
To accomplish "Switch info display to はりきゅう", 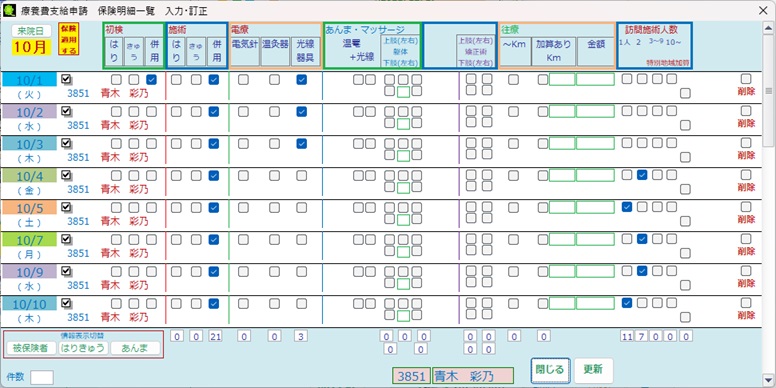I will (83, 348).
